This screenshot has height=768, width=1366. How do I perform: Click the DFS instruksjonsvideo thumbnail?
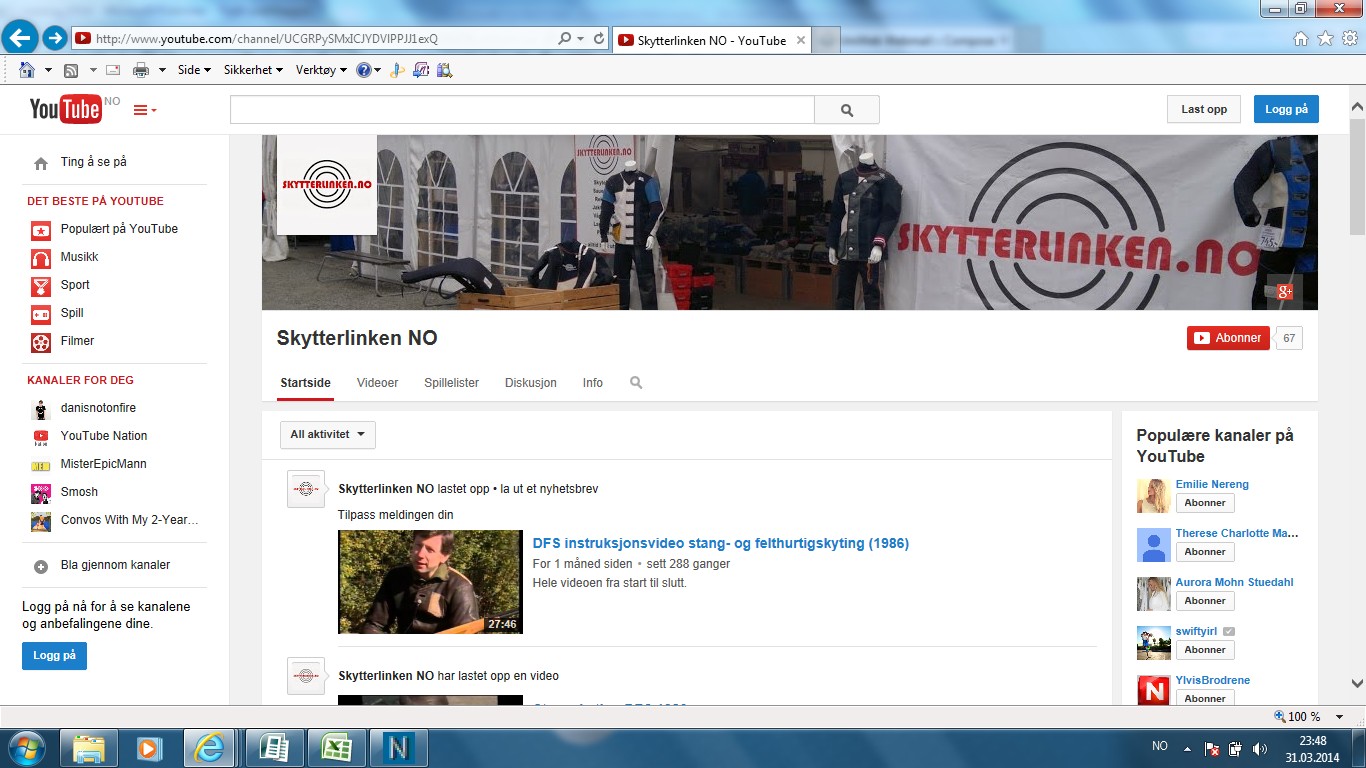[430, 582]
